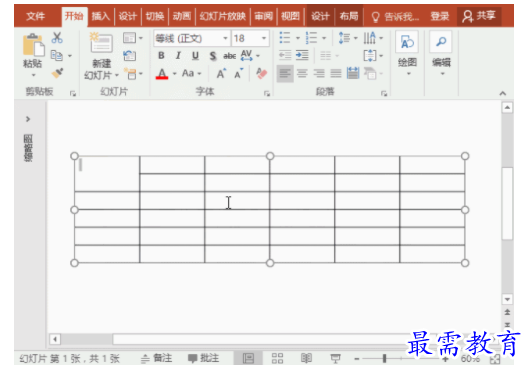Click the Copy icon
This screenshot has height=375, width=529.
coord(57,55)
